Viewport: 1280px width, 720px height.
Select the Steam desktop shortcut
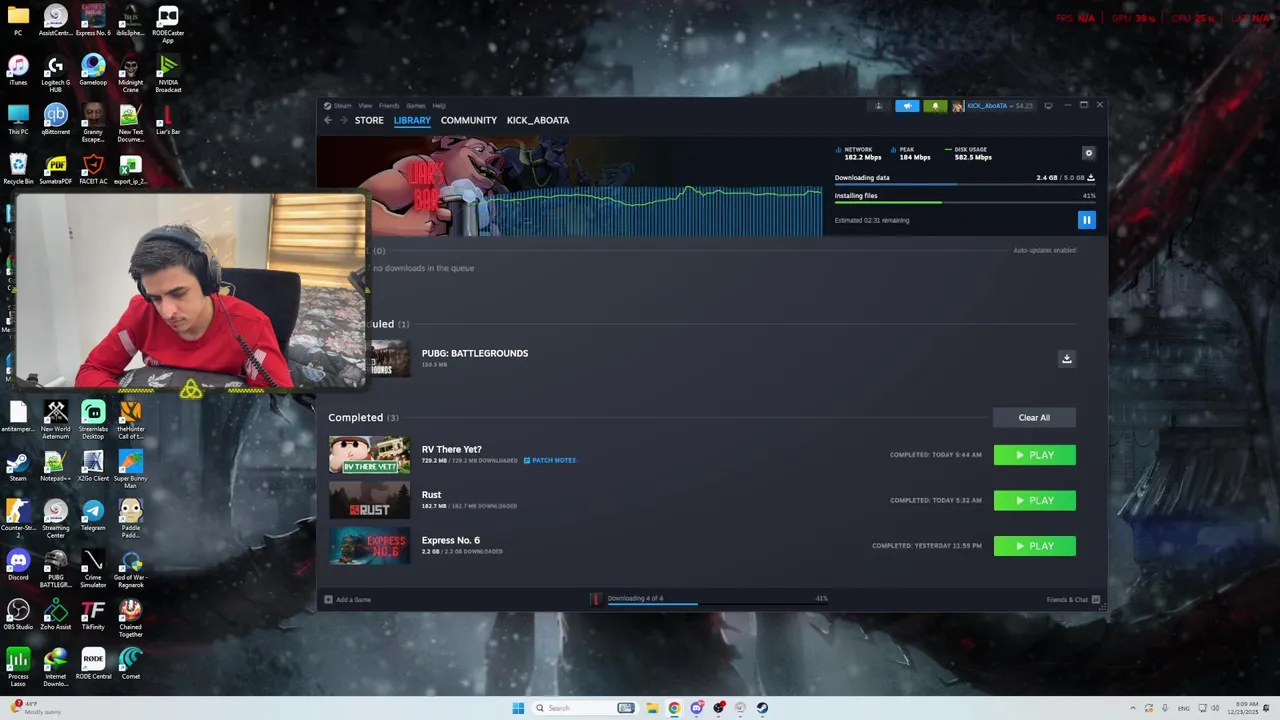tap(18, 466)
